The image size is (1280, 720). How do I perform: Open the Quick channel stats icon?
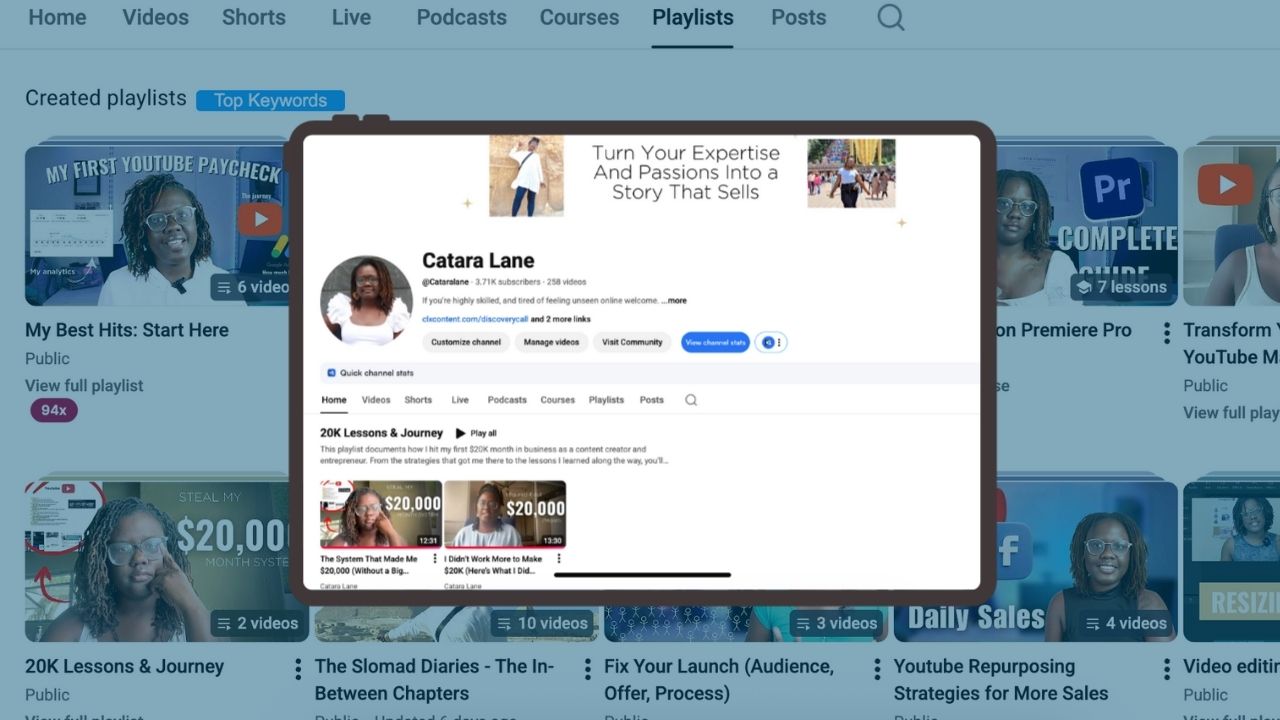pos(331,373)
